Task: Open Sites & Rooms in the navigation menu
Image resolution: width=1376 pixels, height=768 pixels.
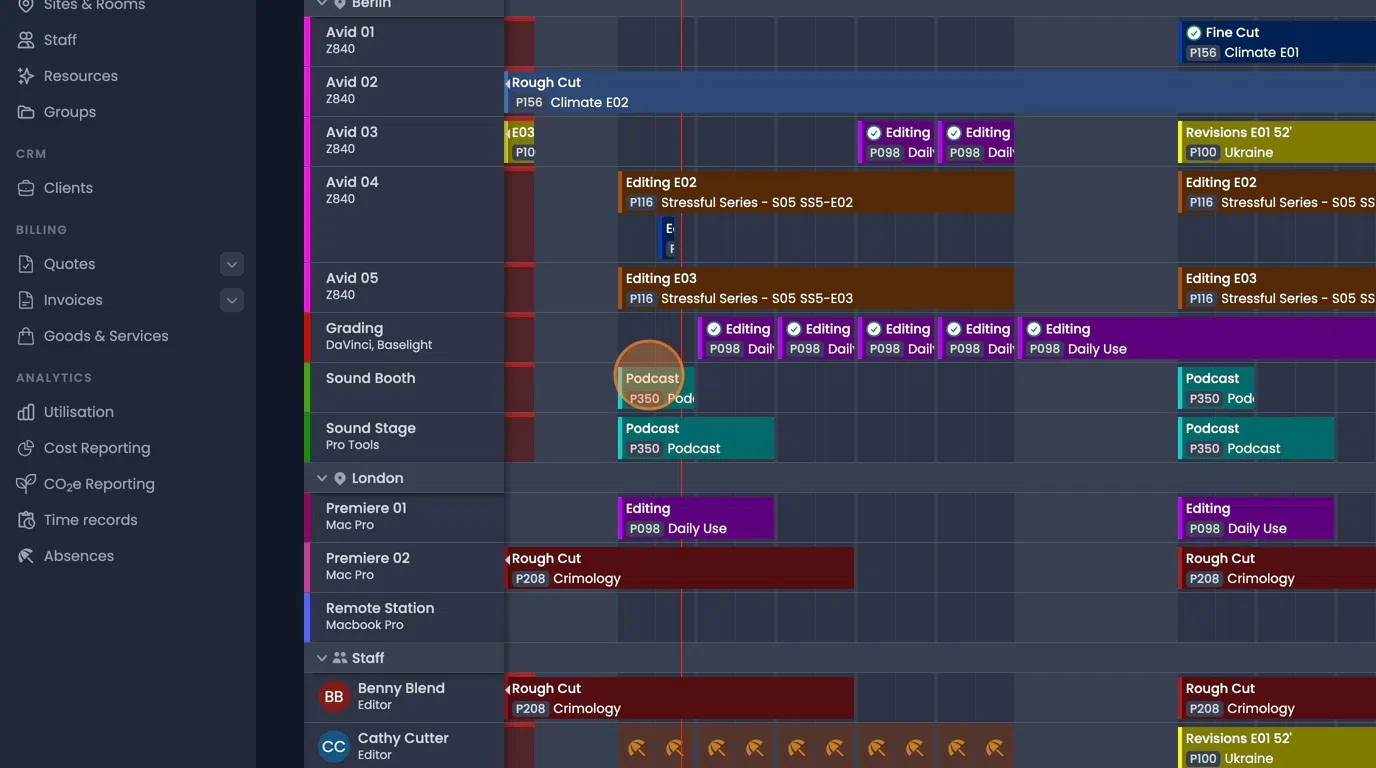Action: pos(28,7)
